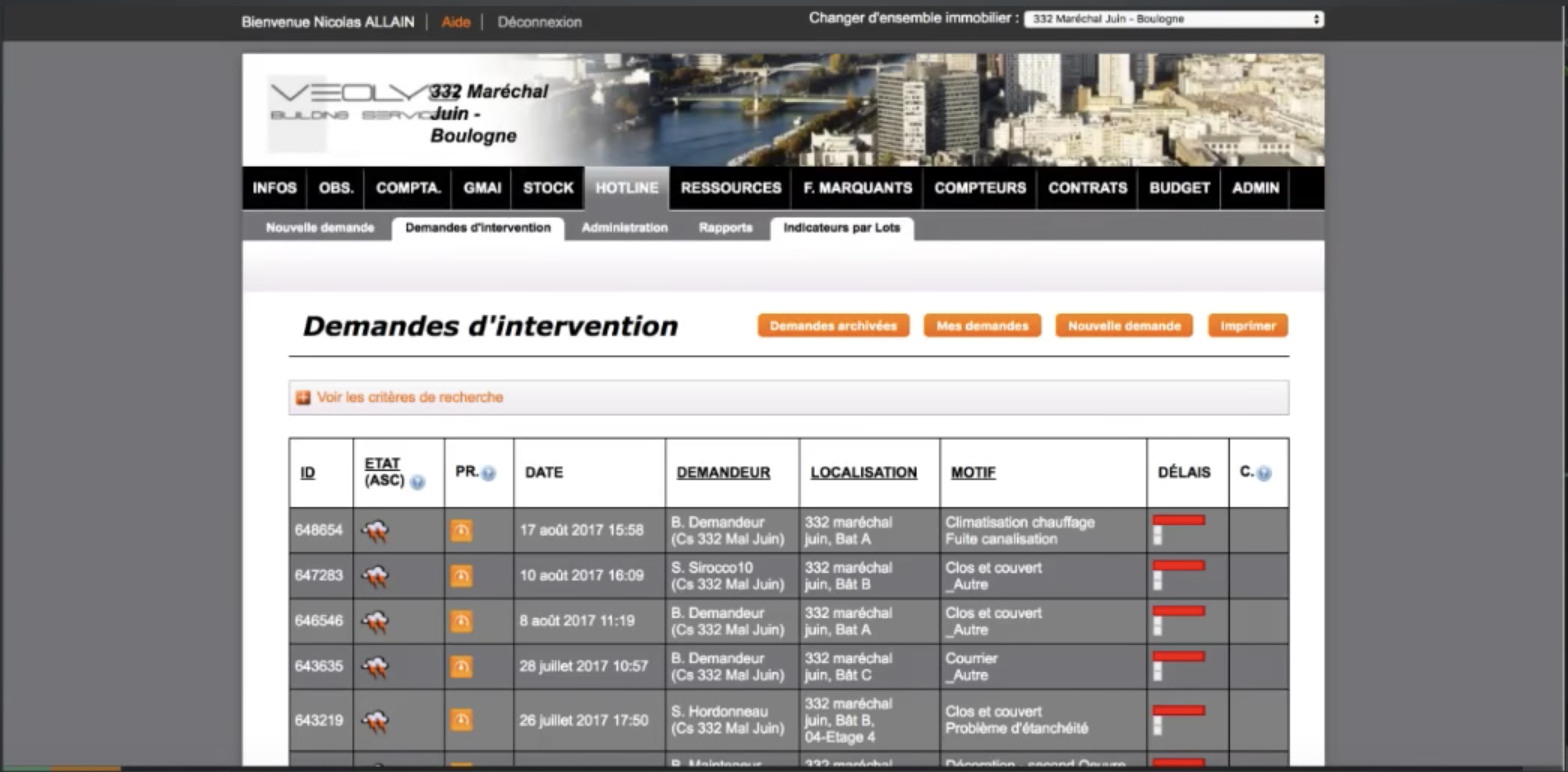Open the CONTRATS menu
The height and width of the screenshot is (772, 1568).
click(x=1088, y=188)
